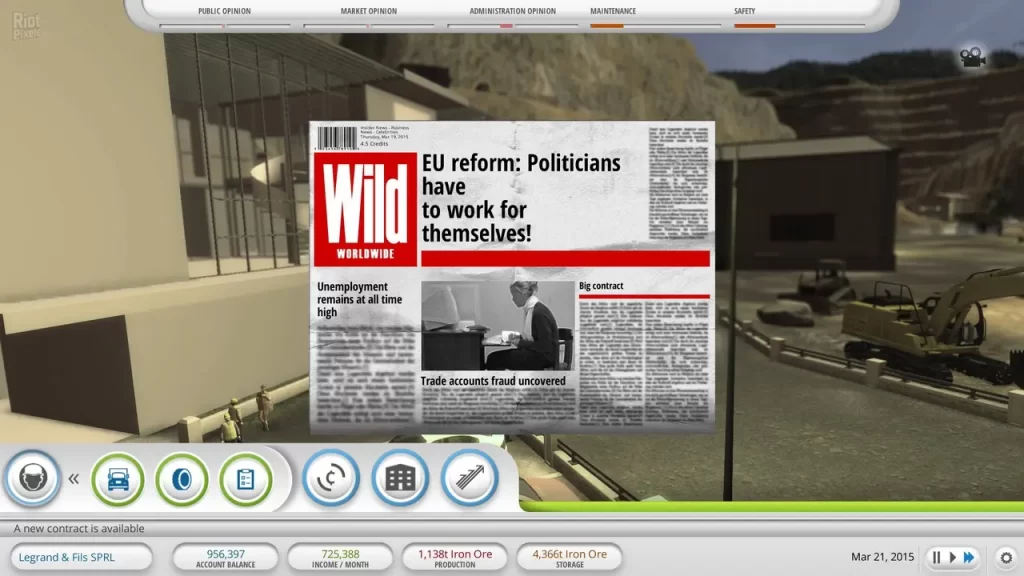Viewport: 1024px width, 576px height.
Task: Enable fast-forward game speed
Action: pos(969,557)
